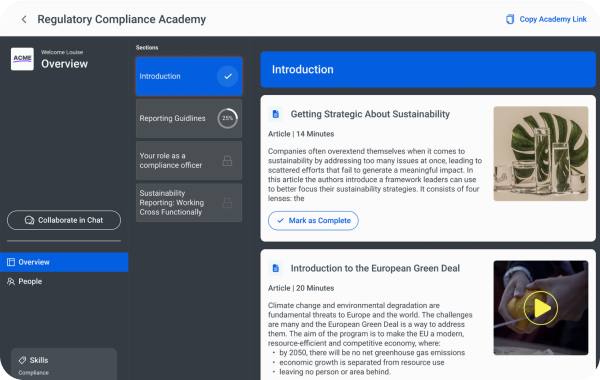The height and width of the screenshot is (380, 600).
Task: Click the ACME logo
Action: (x=22, y=59)
